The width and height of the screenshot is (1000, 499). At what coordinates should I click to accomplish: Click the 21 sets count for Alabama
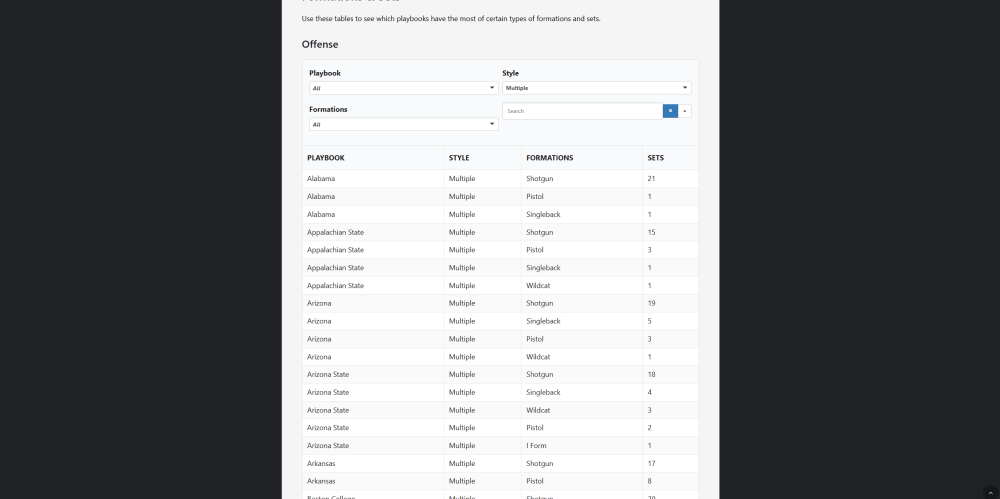pyautogui.click(x=652, y=179)
